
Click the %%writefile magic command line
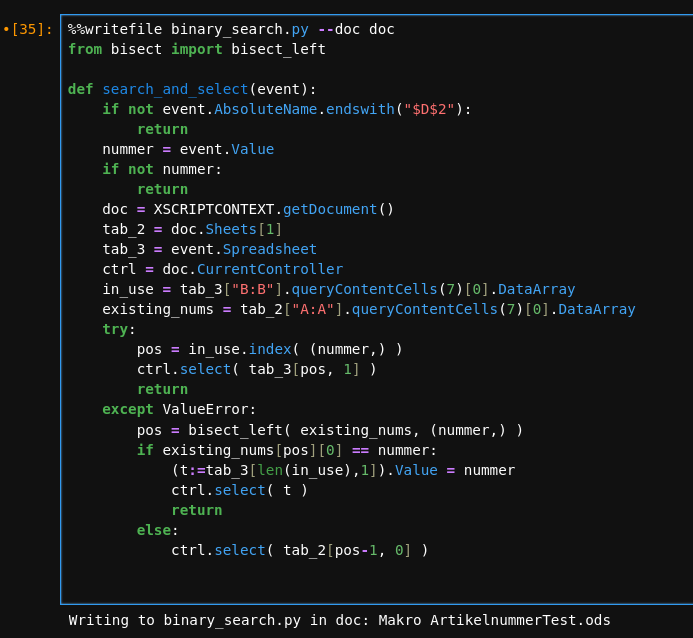pyautogui.click(x=230, y=29)
